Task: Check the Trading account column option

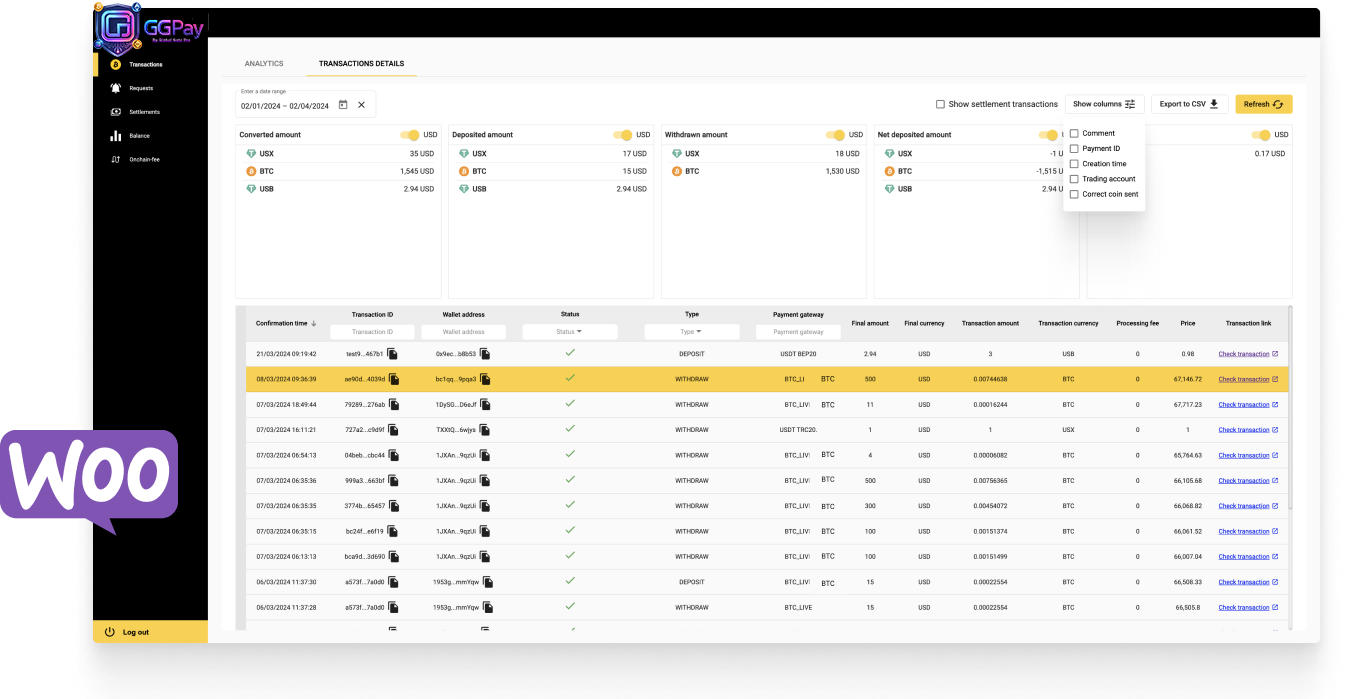Action: coord(1074,179)
